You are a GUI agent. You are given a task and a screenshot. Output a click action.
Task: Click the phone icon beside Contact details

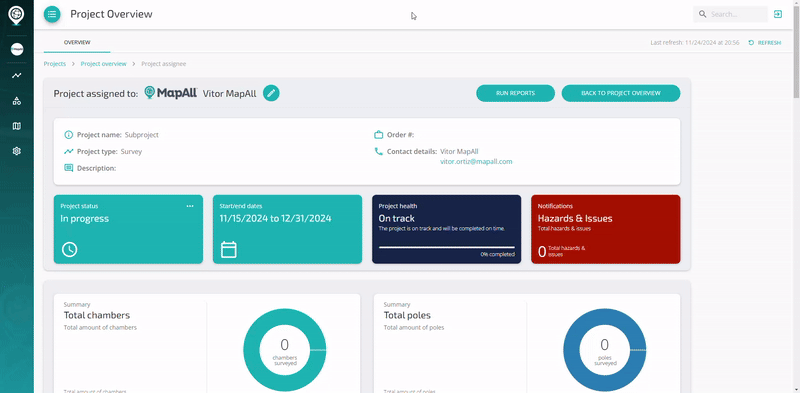tap(379, 152)
